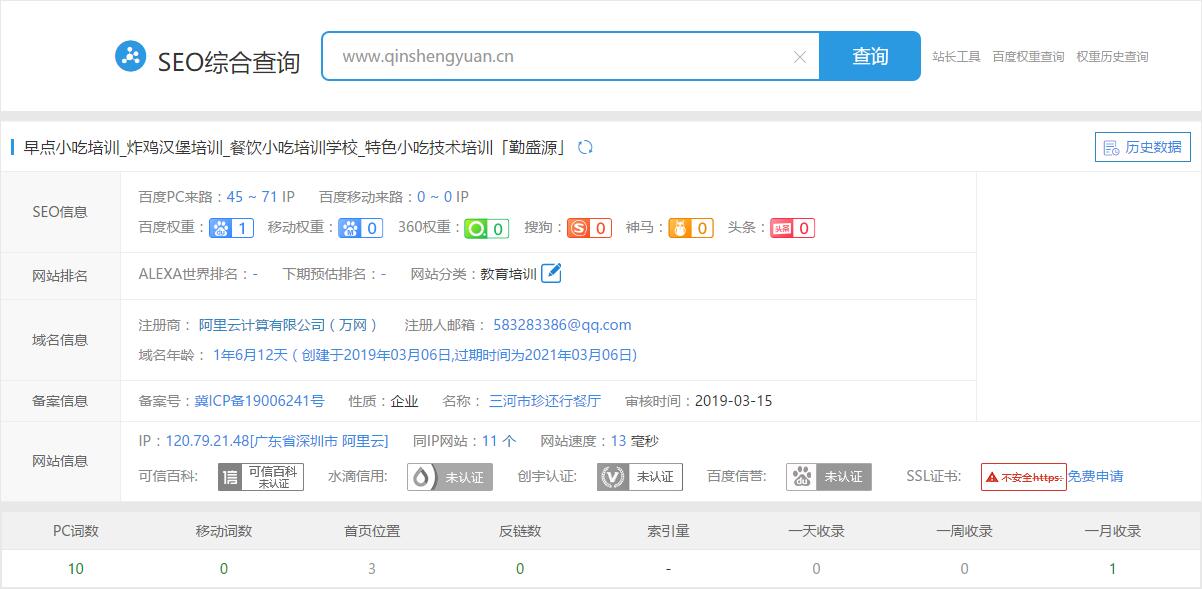
Task: Open registrar 阿里云计算有限公司 link
Action: click(x=288, y=325)
